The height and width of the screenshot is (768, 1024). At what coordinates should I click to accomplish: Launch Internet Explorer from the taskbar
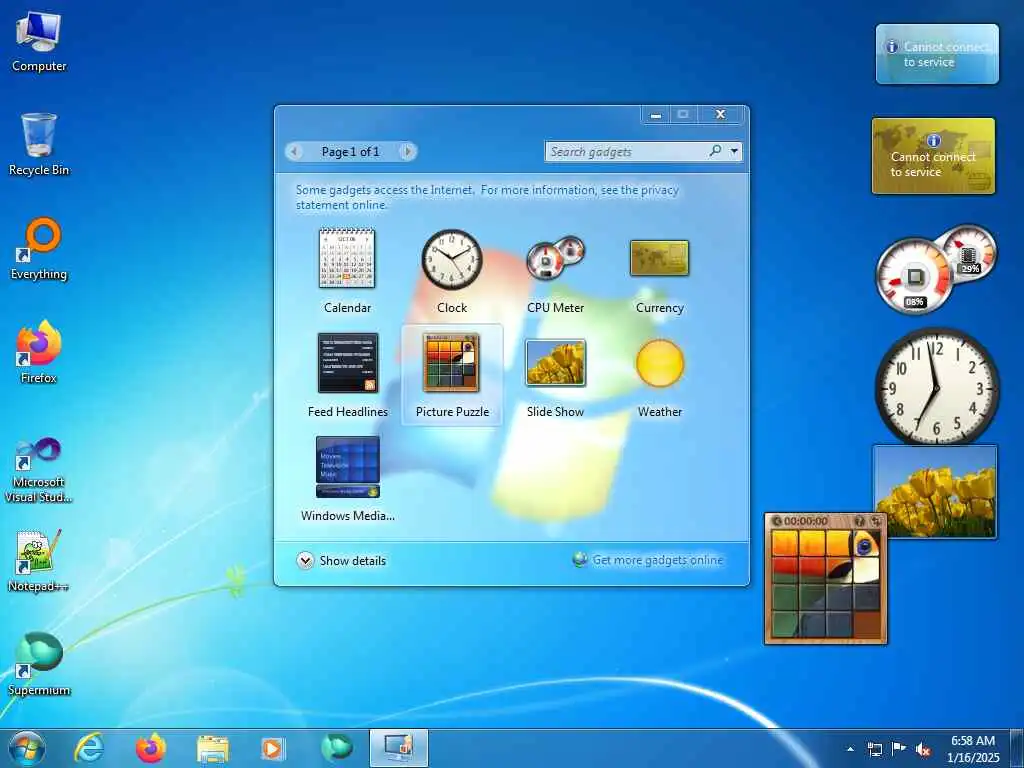88,748
